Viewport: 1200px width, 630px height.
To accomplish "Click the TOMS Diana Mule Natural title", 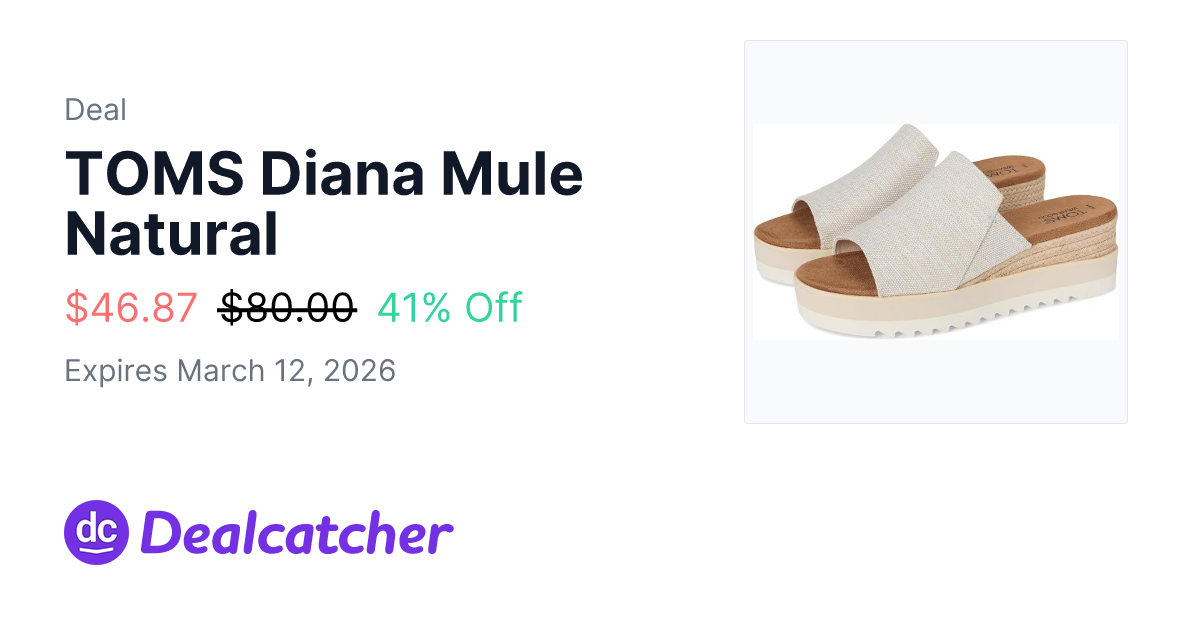I will (x=323, y=203).
